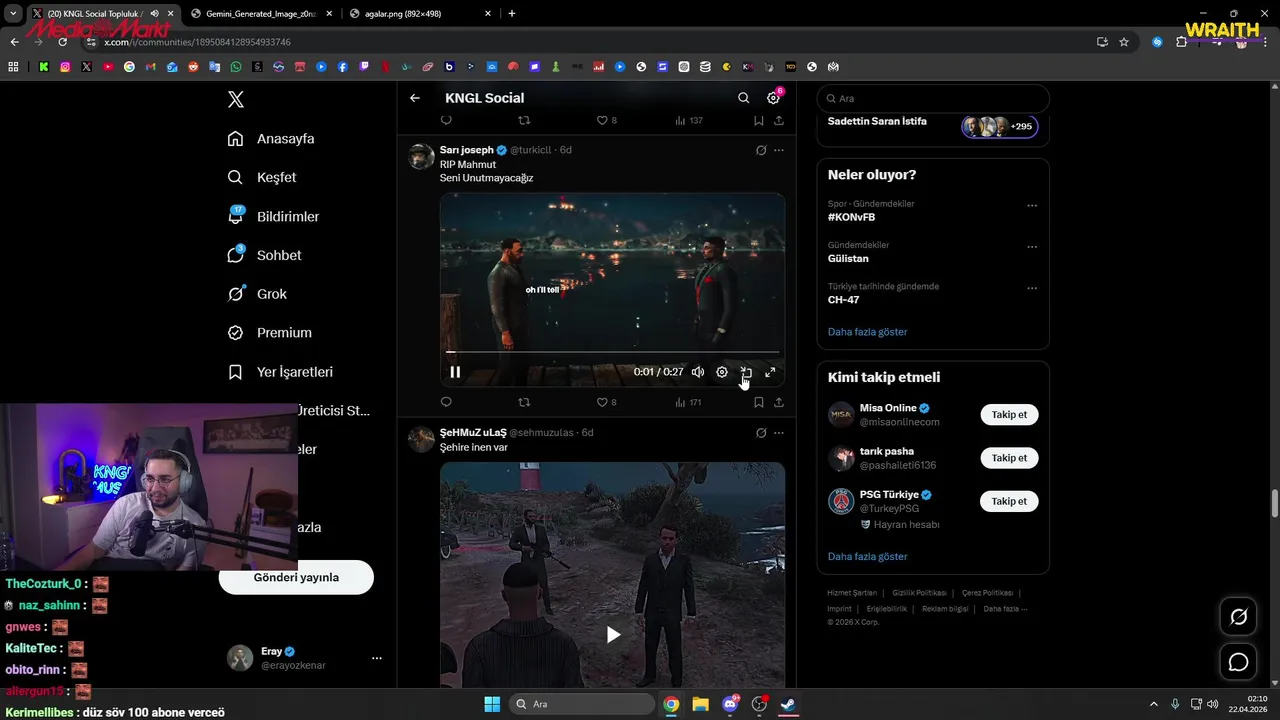The height and width of the screenshot is (720, 1280).
Task: Open floating messages chat bubble button
Action: [1238, 662]
